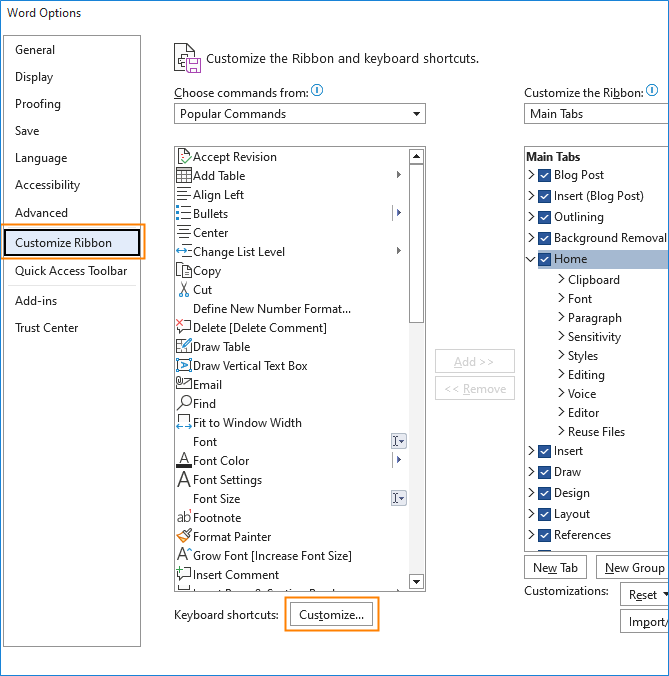669x676 pixels.
Task: Select Fit to Window Width icon
Action: 184,422
